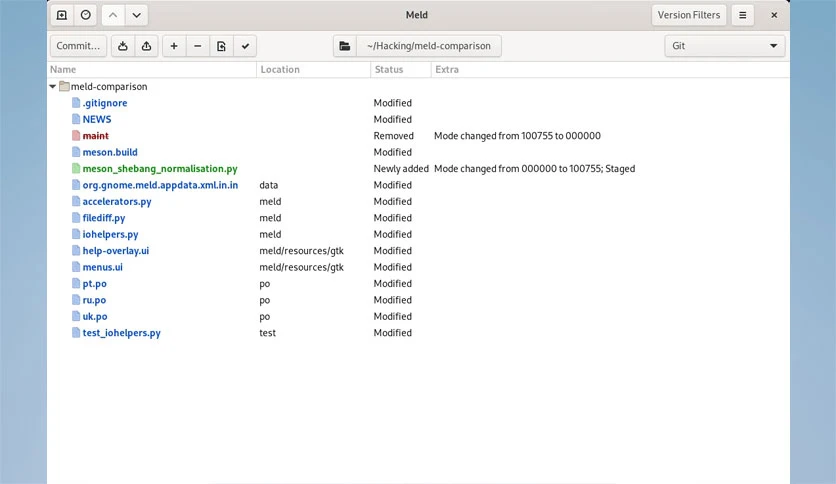Add file to version control
Viewport: 836px width, 484px height.
pyautogui.click(x=174, y=46)
